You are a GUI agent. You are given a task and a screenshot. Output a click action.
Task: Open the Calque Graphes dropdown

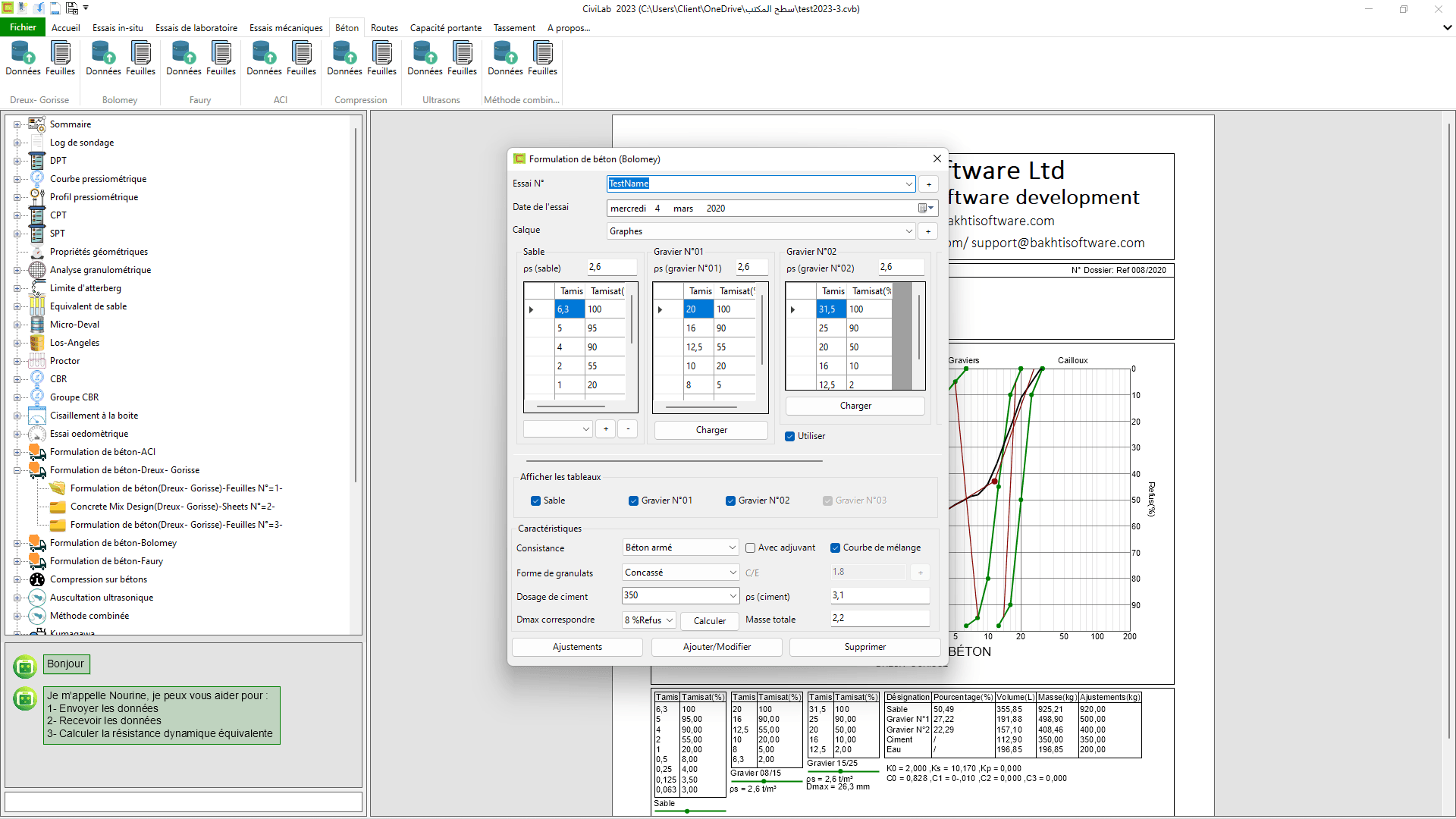coord(908,231)
